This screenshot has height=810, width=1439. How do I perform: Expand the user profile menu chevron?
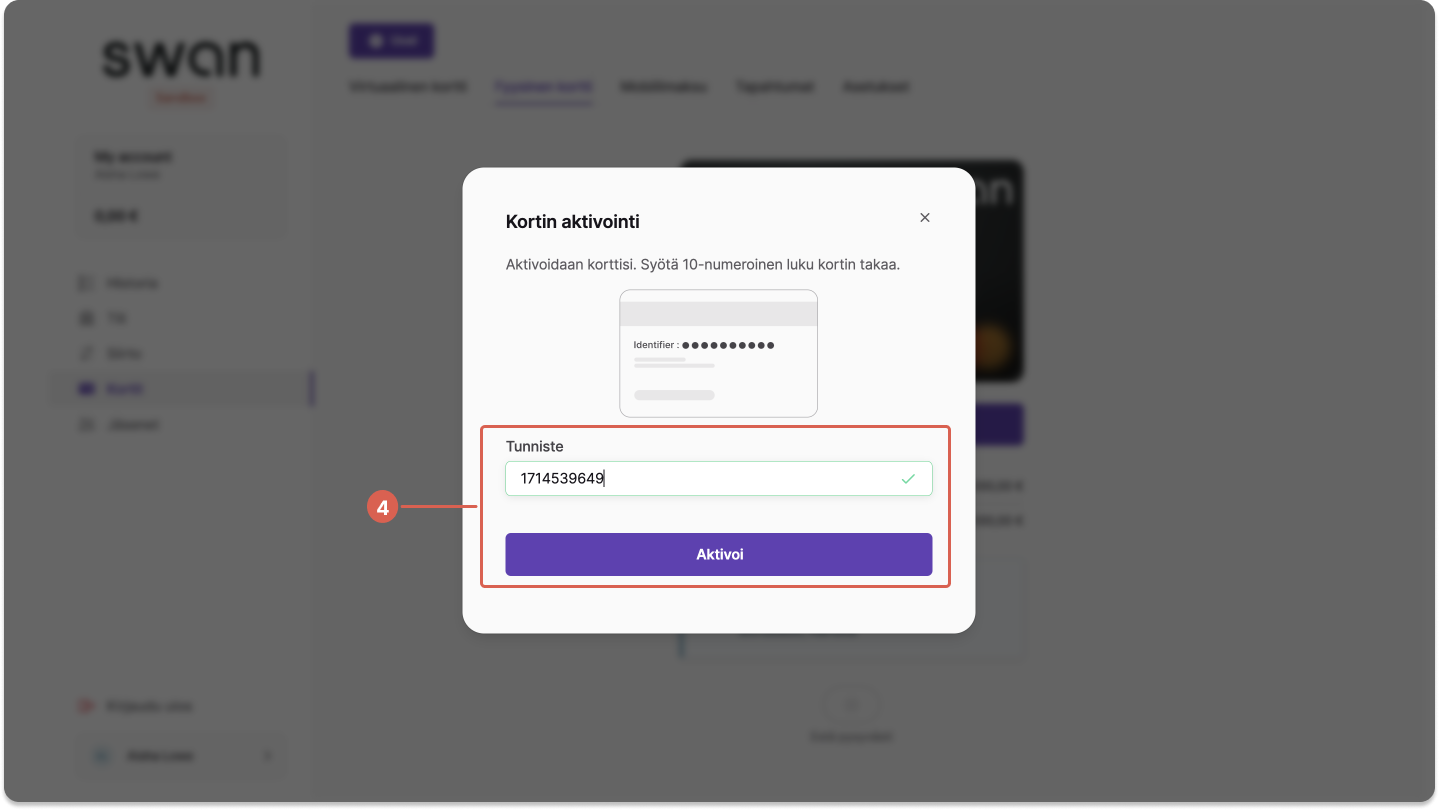pyautogui.click(x=267, y=756)
